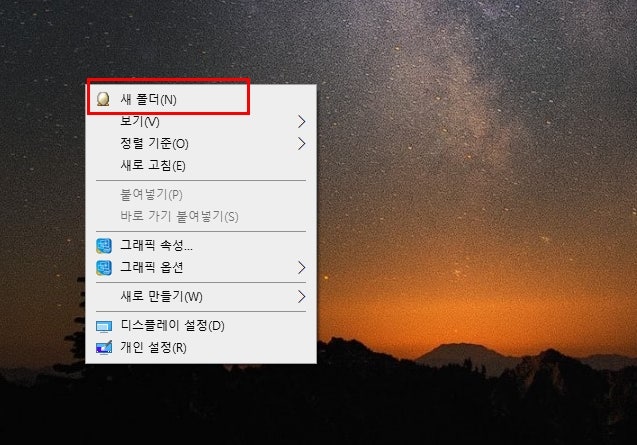Image resolution: width=637 pixels, height=445 pixels.
Task: Expand the 정렬 기준(O) submenu arrow
Action: [301, 143]
